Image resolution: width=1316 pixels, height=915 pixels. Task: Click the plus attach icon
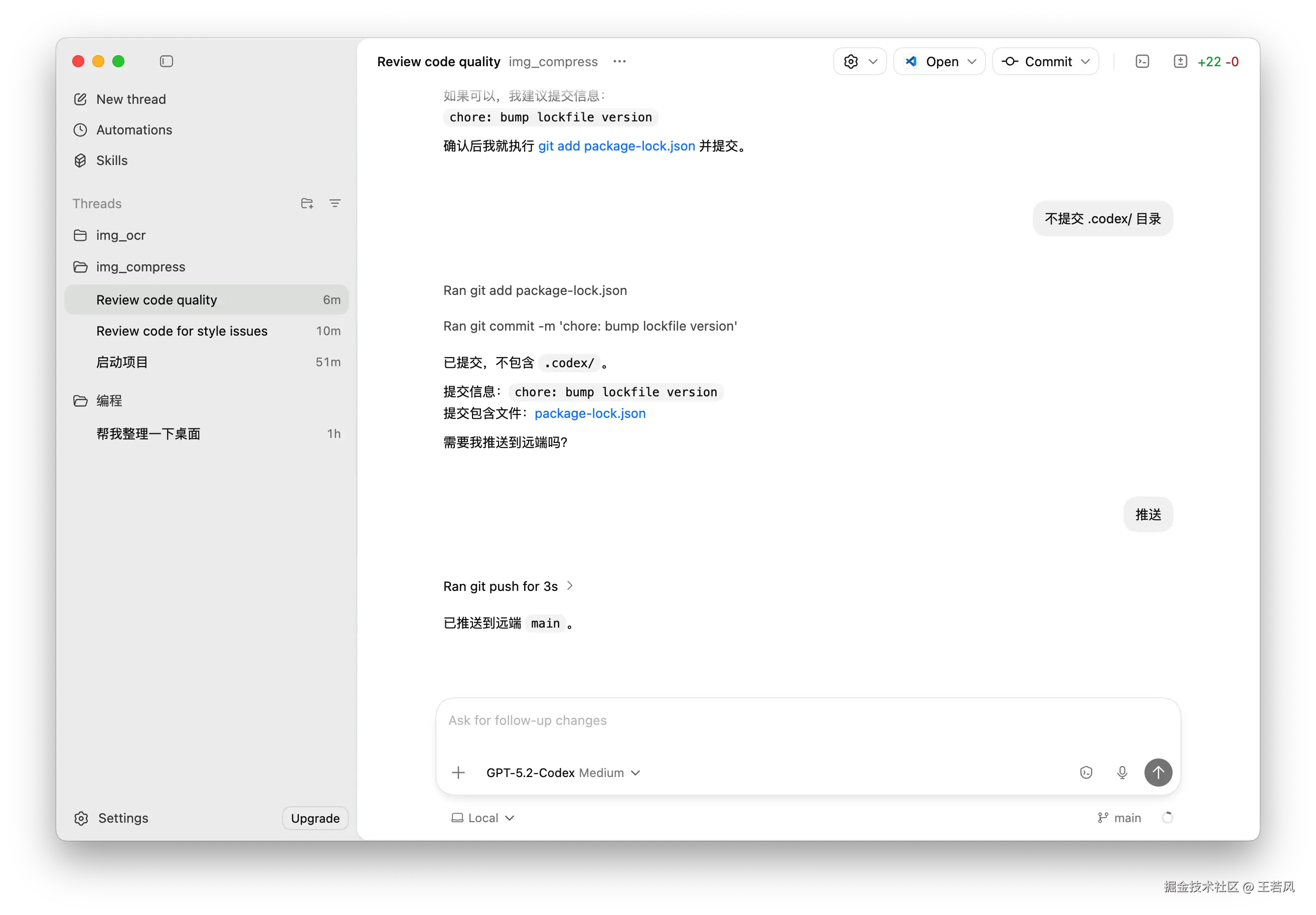(x=458, y=773)
